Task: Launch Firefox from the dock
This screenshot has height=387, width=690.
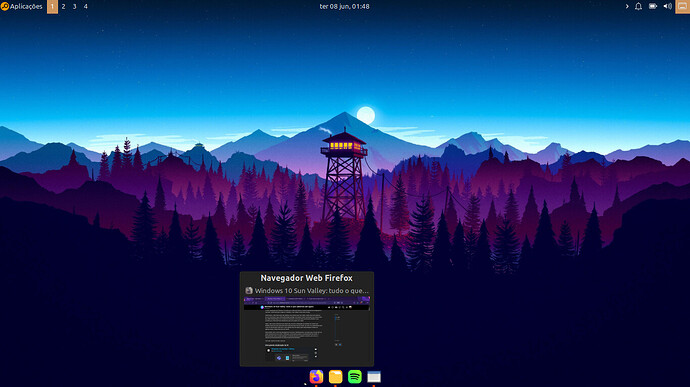Action: click(x=316, y=376)
